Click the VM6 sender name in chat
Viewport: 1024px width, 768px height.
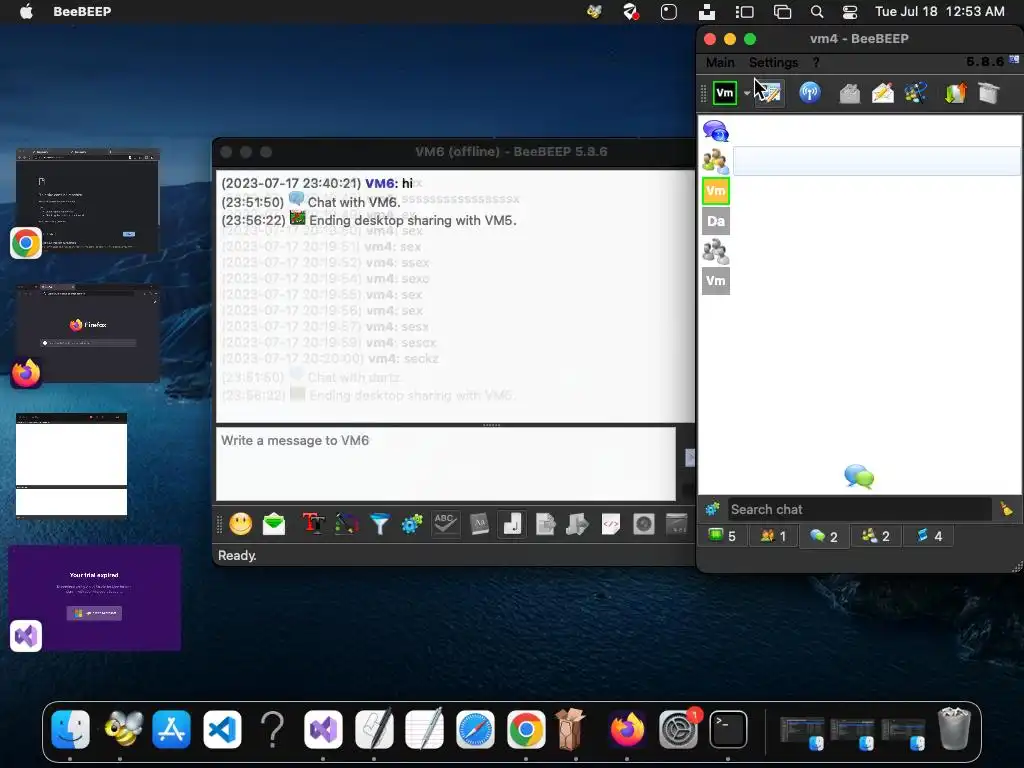click(381, 184)
